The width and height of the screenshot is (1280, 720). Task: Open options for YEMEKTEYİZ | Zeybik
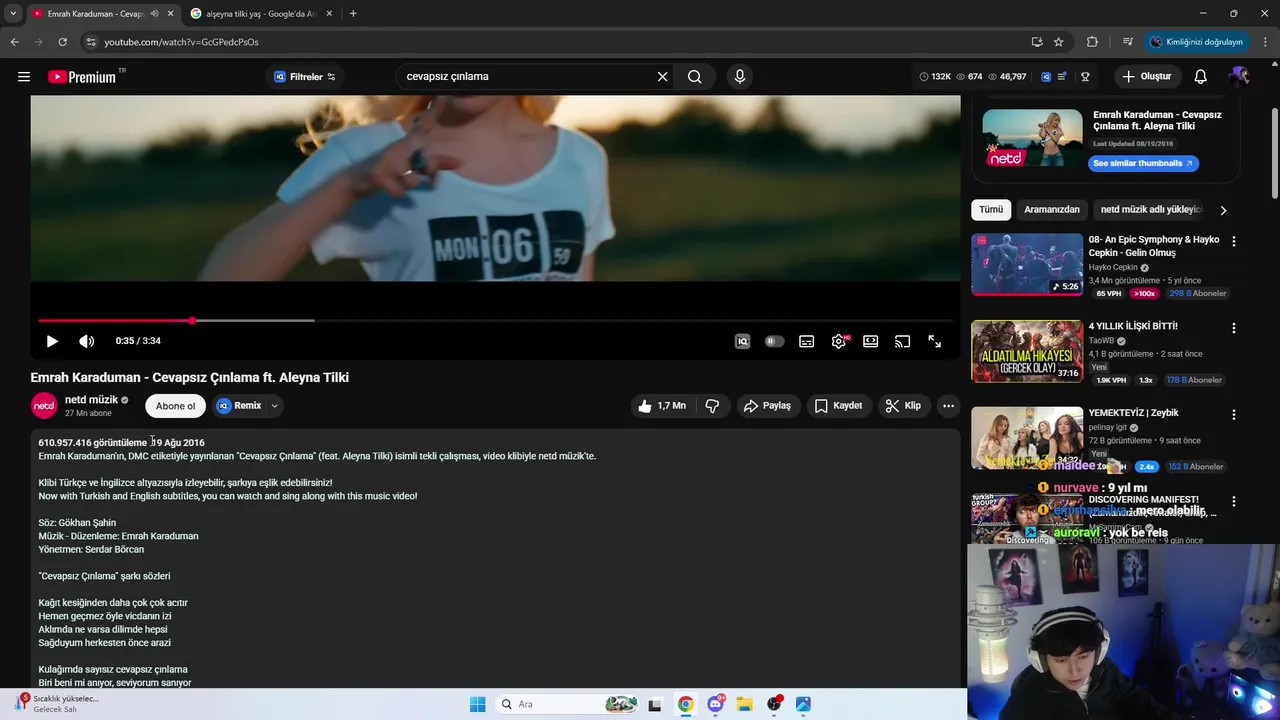[1234, 414]
